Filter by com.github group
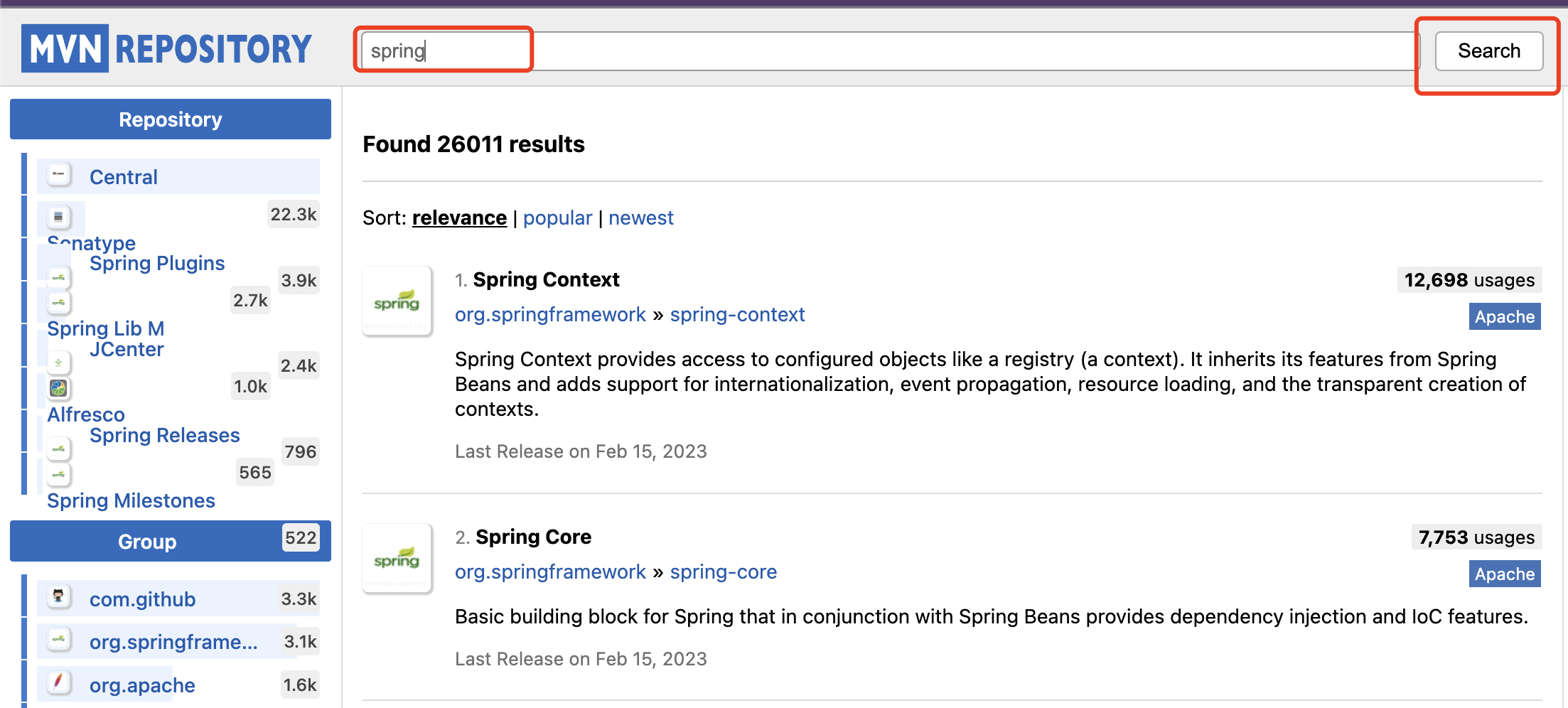The image size is (1568, 708). pyautogui.click(x=142, y=599)
